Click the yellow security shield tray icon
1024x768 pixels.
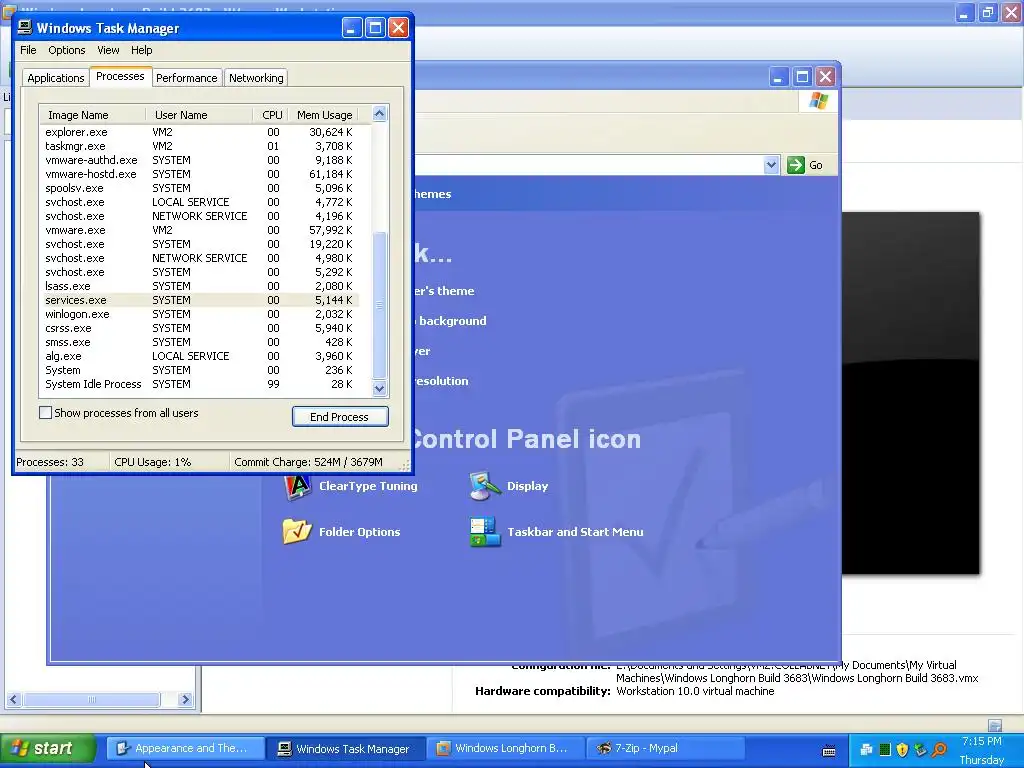point(903,750)
